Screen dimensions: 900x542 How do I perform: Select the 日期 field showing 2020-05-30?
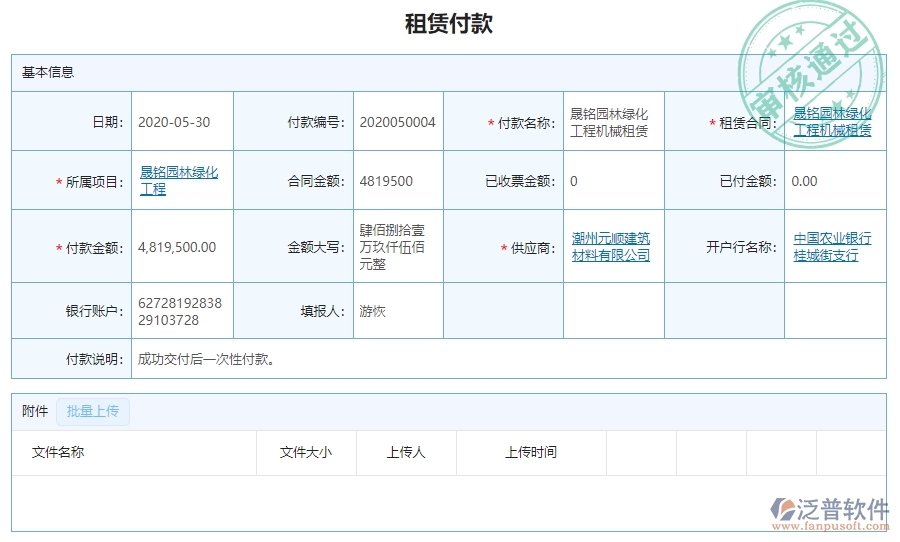[174, 122]
